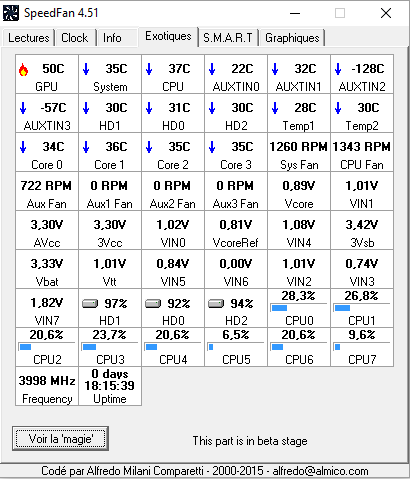
Task: Click the VIN2 1,01V reading
Action: pos(299,269)
